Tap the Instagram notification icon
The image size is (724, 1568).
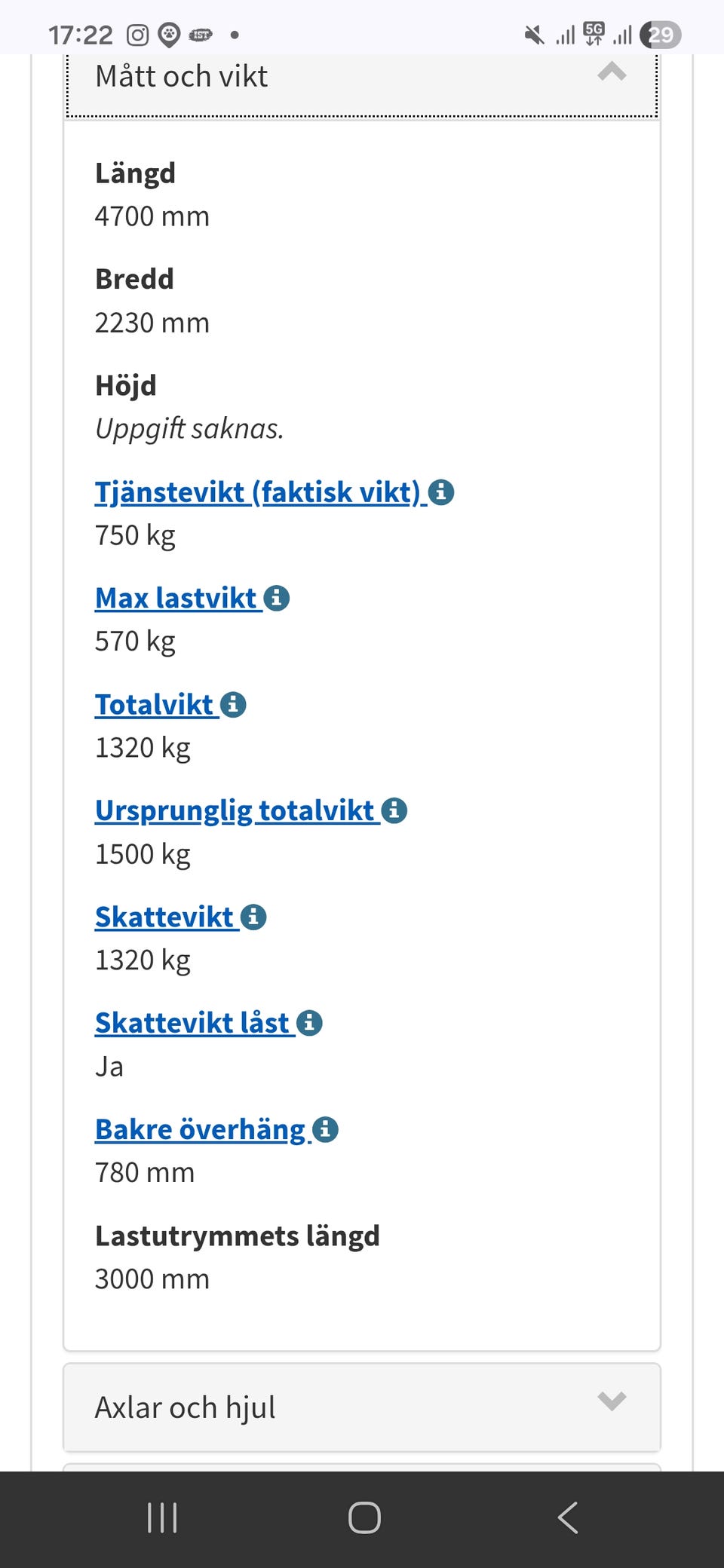coord(137,35)
